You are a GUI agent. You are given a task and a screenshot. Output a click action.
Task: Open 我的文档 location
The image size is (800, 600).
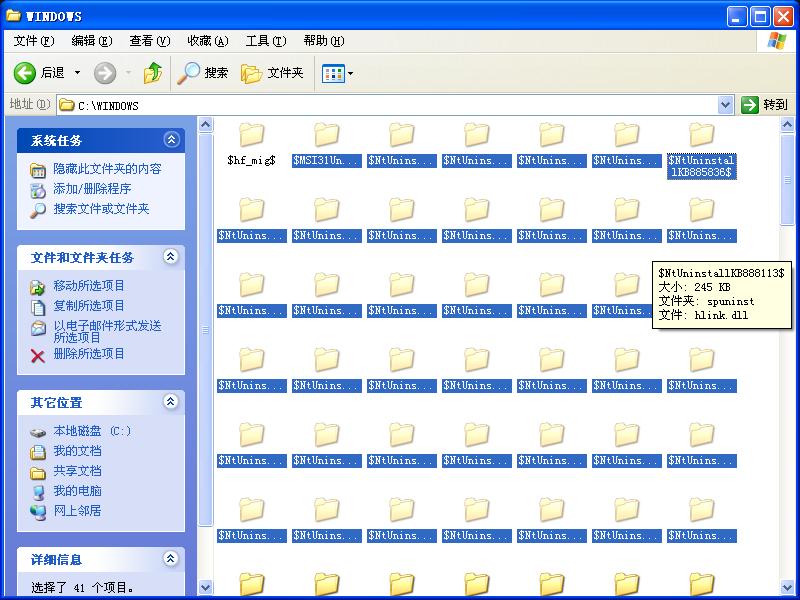click(x=77, y=451)
